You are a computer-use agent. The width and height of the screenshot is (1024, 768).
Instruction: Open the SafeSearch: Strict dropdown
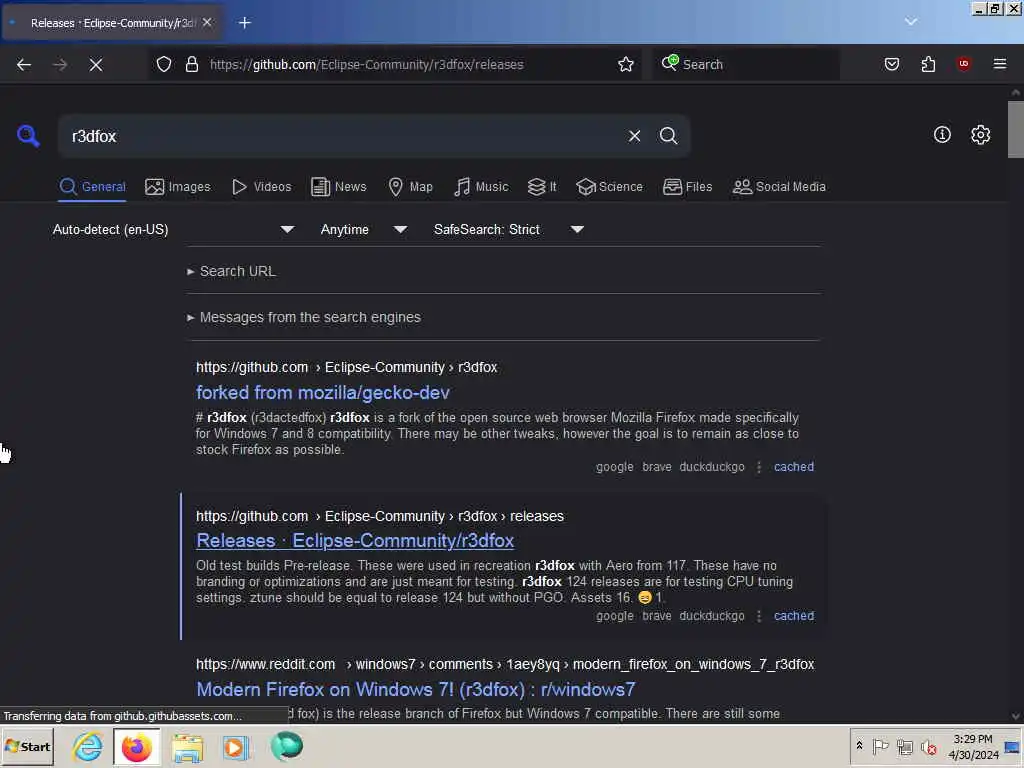point(509,229)
